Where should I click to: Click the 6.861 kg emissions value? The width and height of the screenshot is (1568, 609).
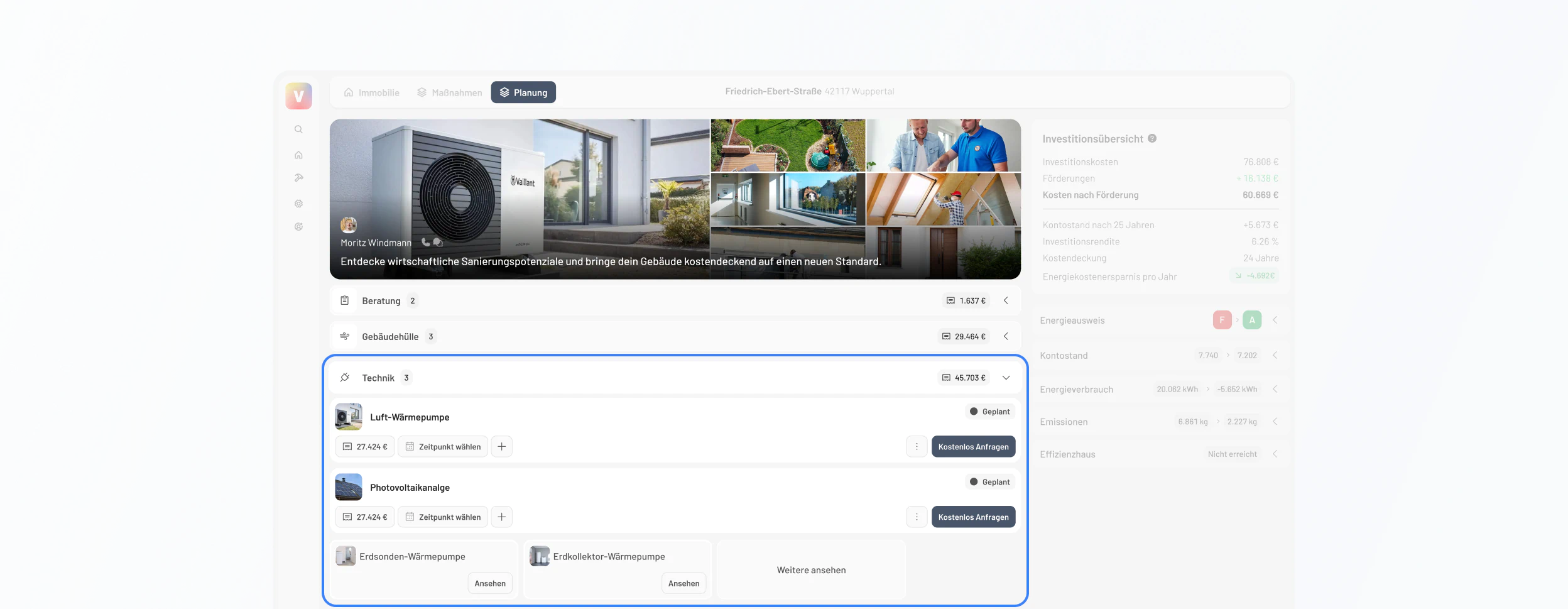coord(1192,422)
